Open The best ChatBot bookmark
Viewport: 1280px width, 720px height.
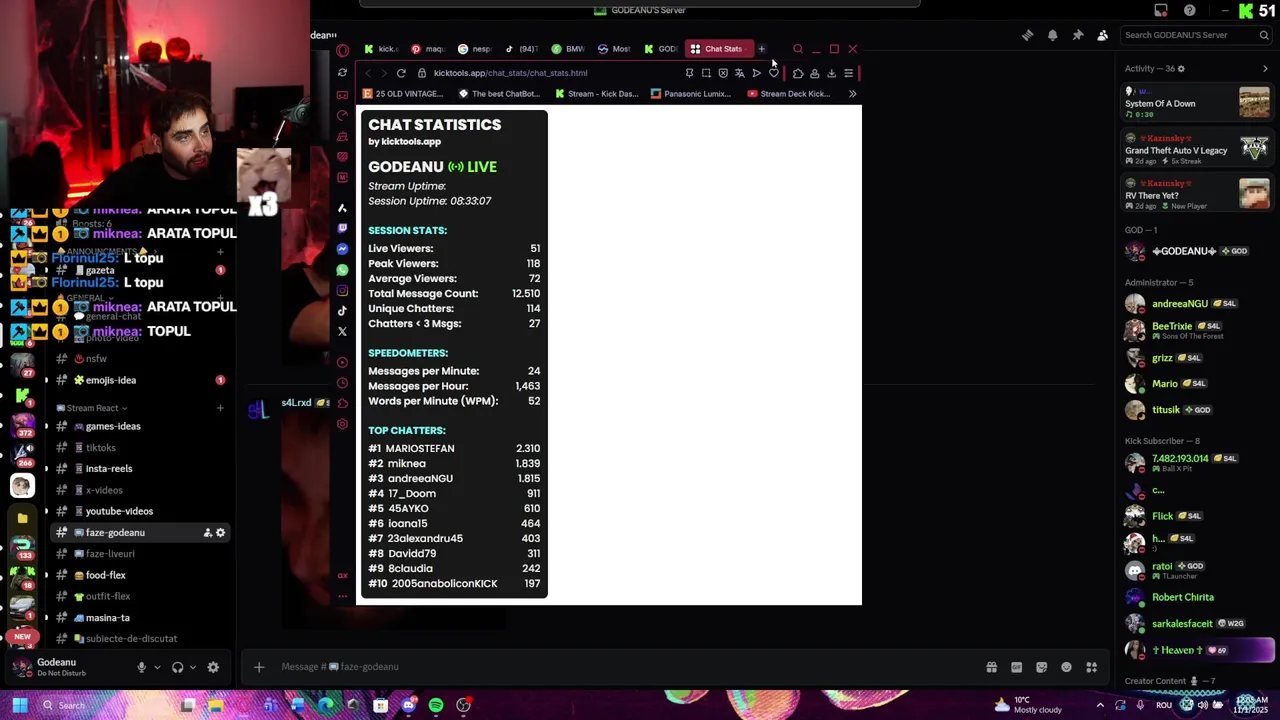pyautogui.click(x=499, y=94)
